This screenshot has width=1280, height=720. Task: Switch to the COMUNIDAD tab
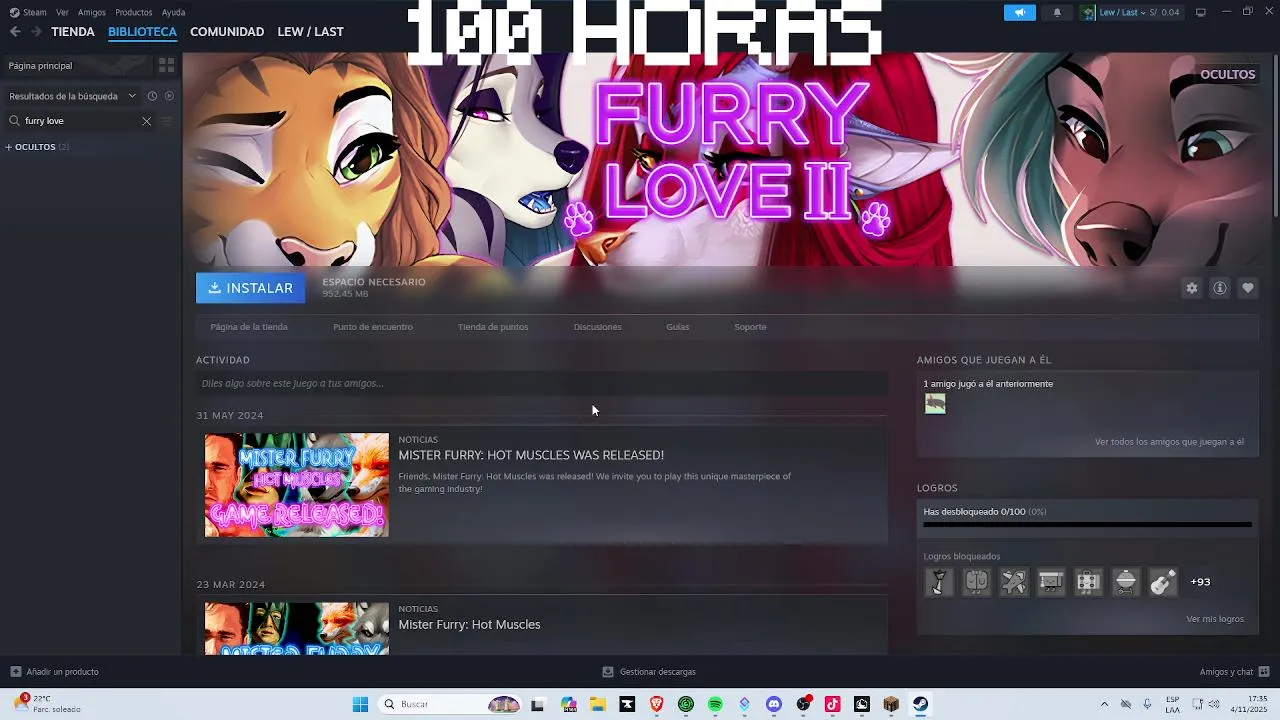pos(227,32)
